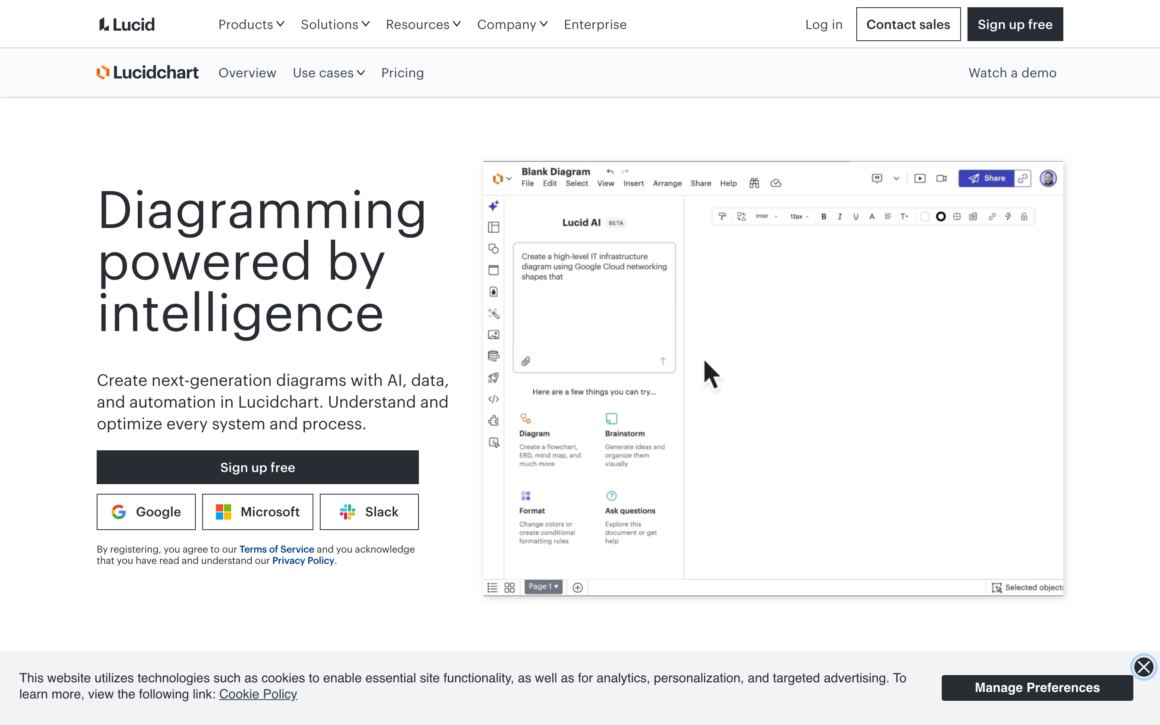Toggle italic text formatting
This screenshot has width=1160, height=725.
(x=840, y=217)
